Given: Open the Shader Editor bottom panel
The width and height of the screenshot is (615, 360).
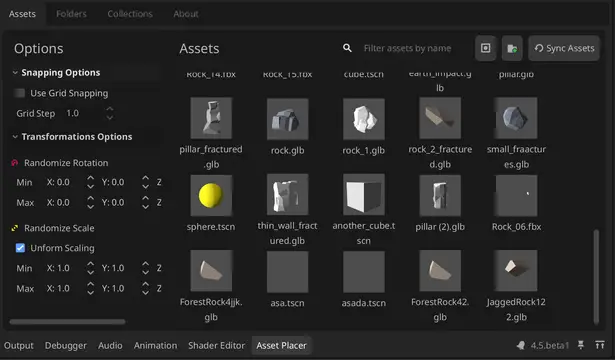Looking at the screenshot, I should click(x=217, y=345).
